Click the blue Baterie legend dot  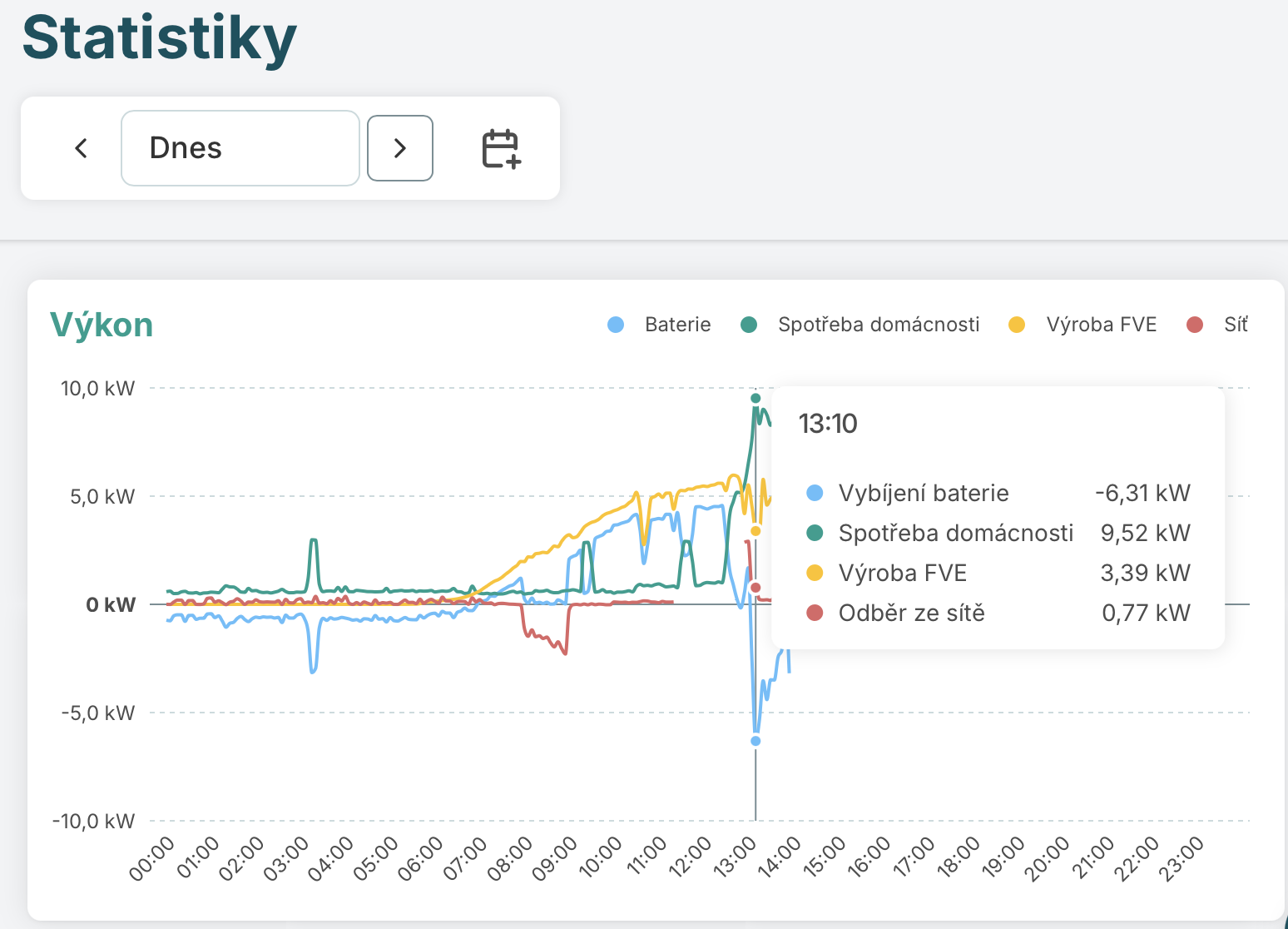pos(616,325)
